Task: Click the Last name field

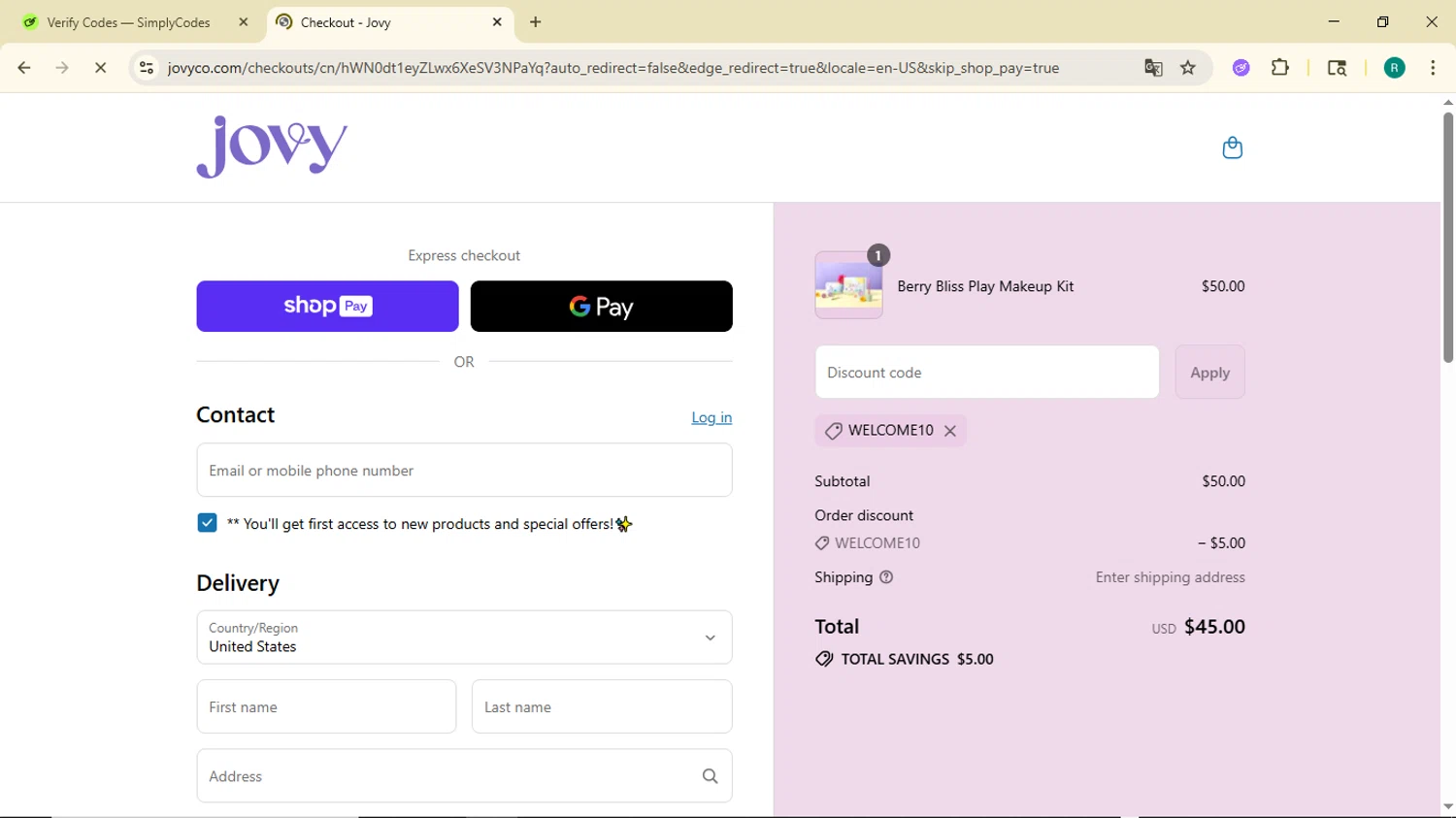Action: pos(602,707)
